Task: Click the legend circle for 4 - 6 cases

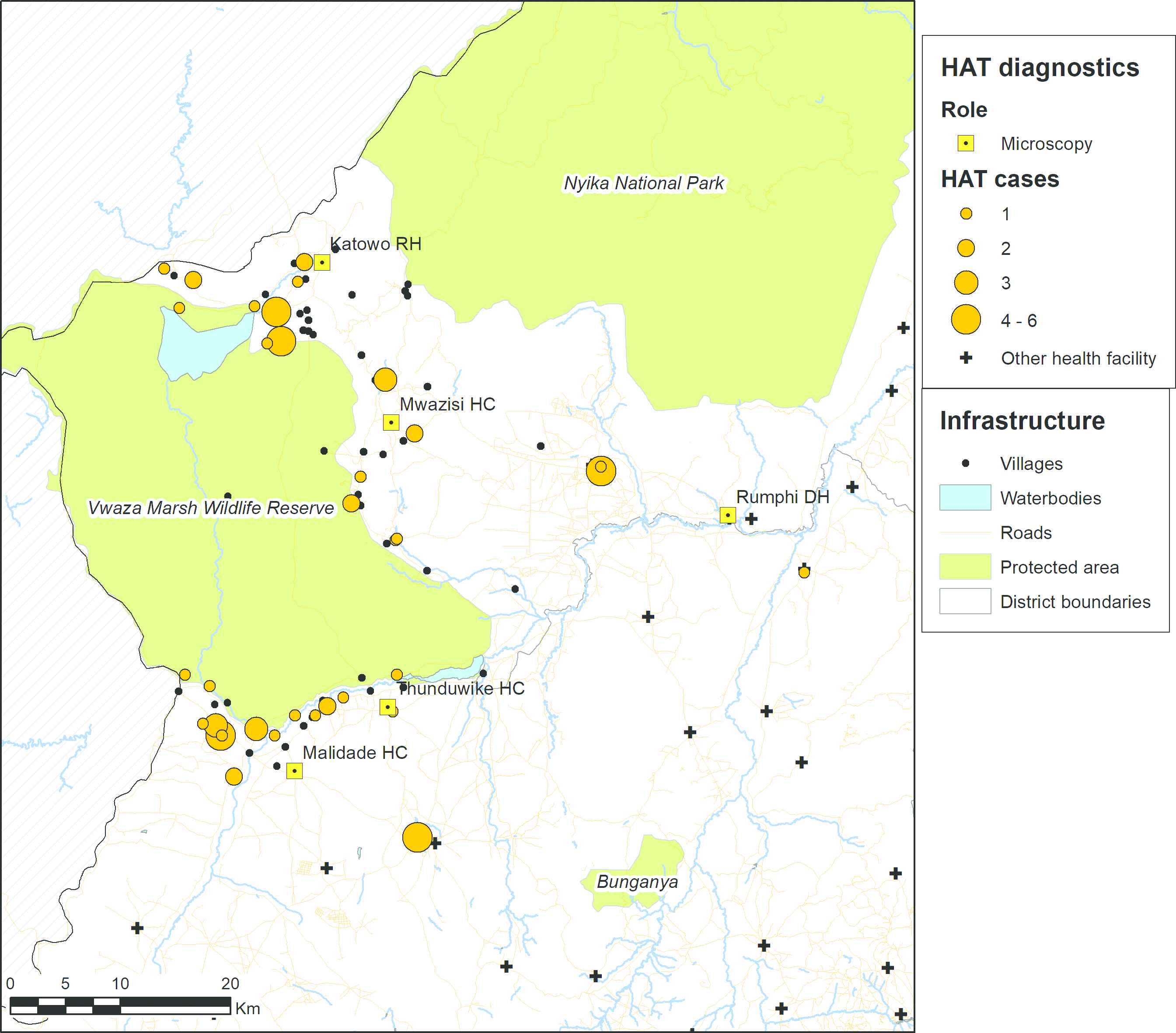Action: pyautogui.click(x=966, y=320)
